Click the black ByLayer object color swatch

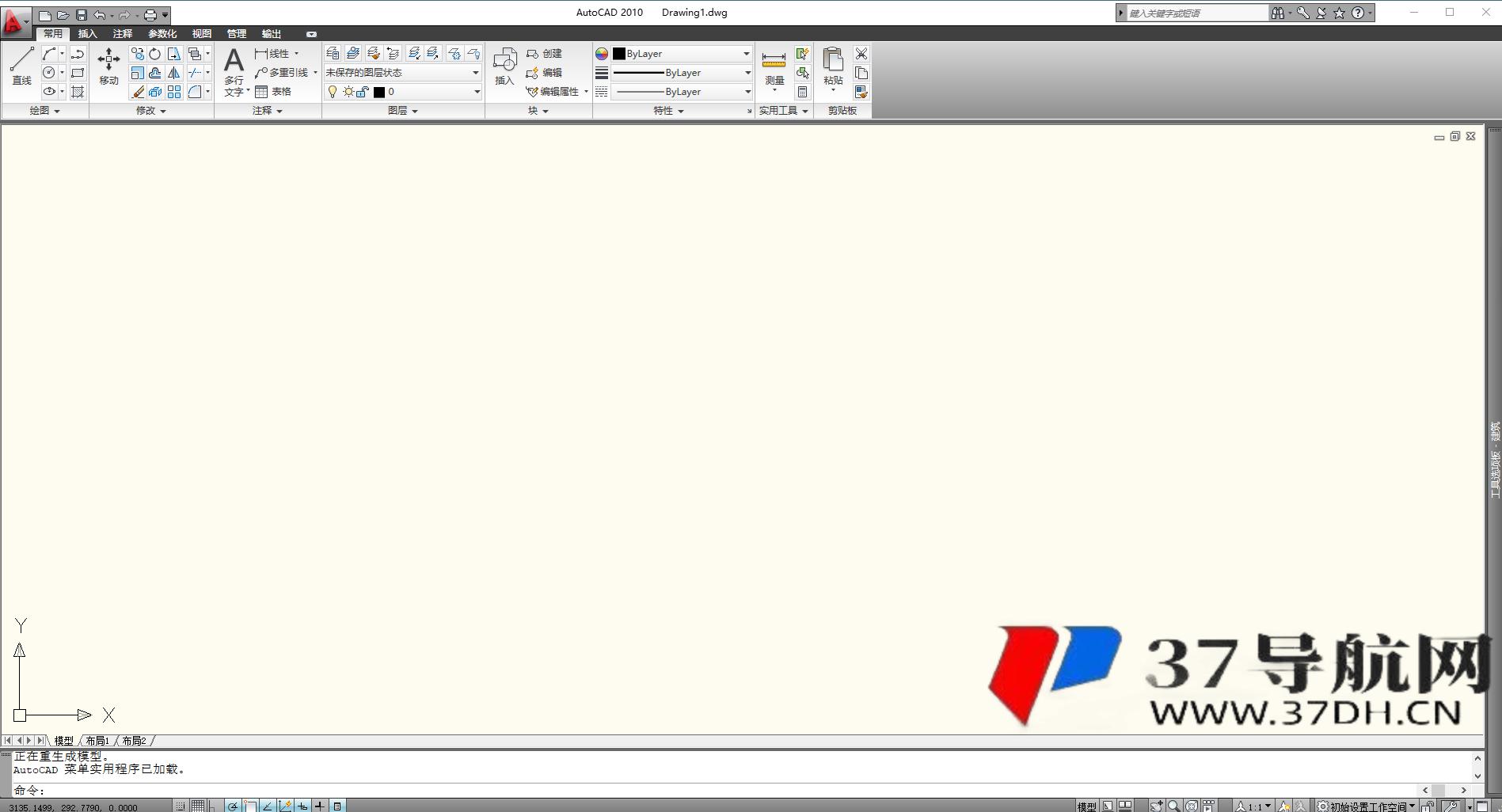click(619, 54)
